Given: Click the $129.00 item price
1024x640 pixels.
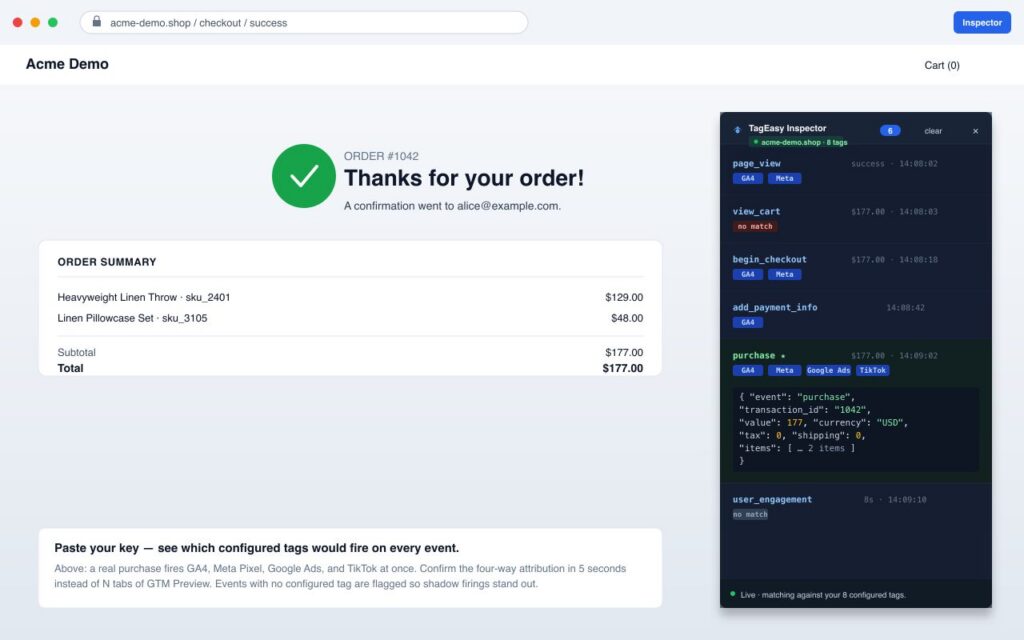Looking at the screenshot, I should point(624,297).
